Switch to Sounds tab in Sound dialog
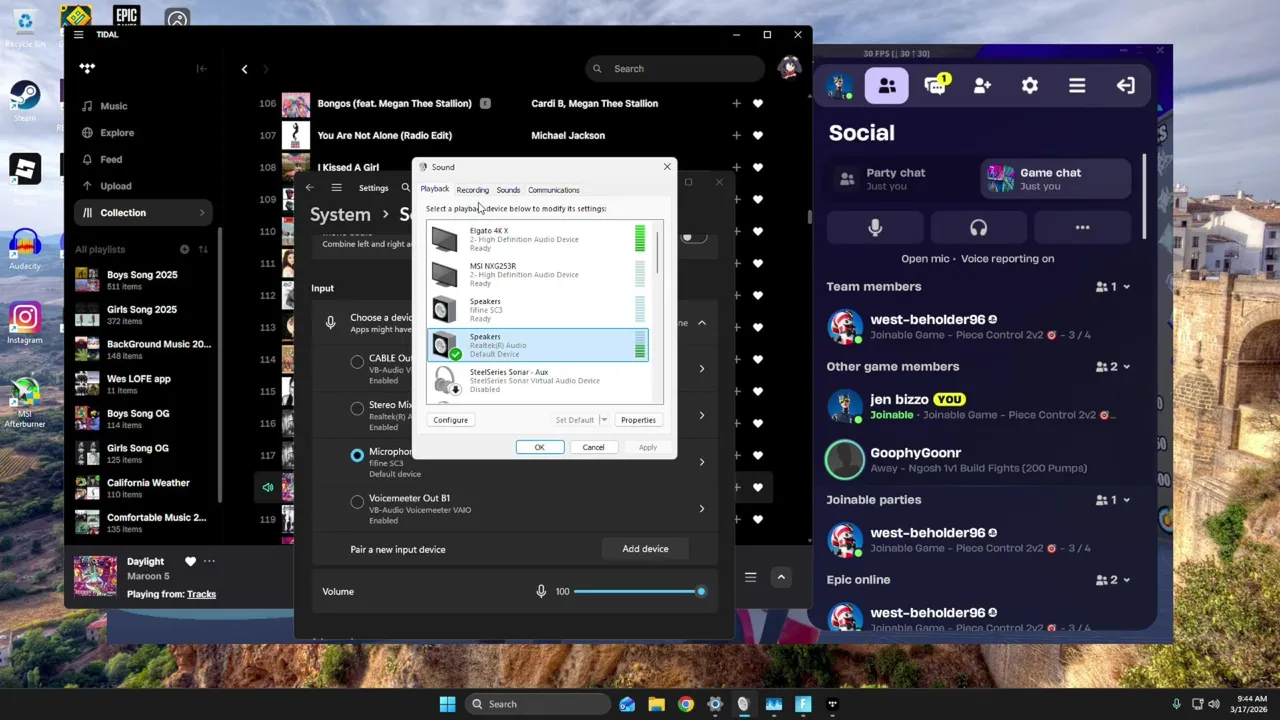 (x=508, y=190)
